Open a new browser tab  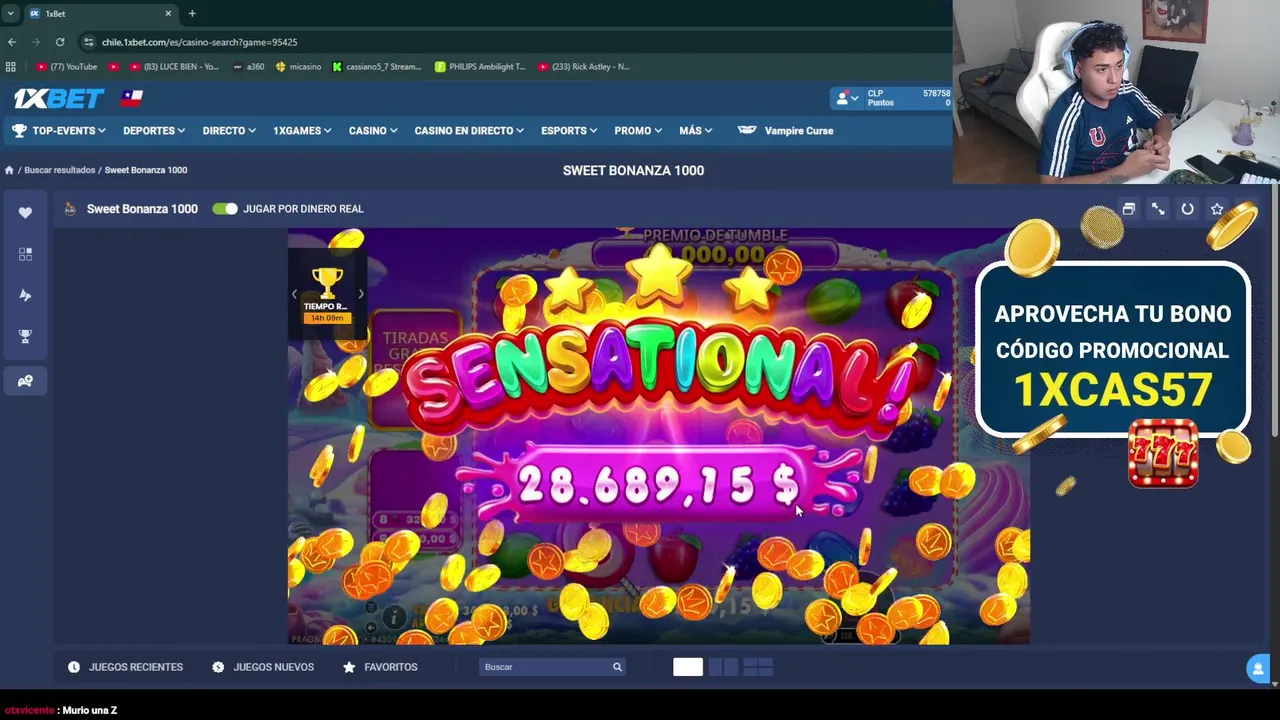tap(192, 13)
